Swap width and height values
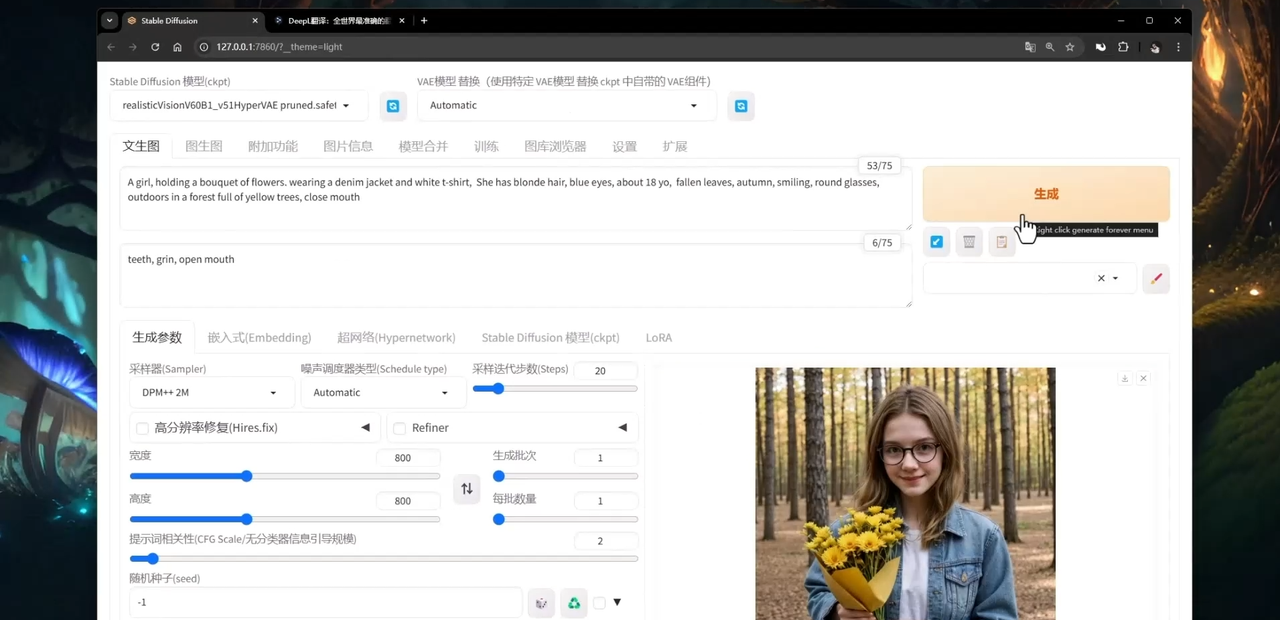The width and height of the screenshot is (1280, 620). 466,489
